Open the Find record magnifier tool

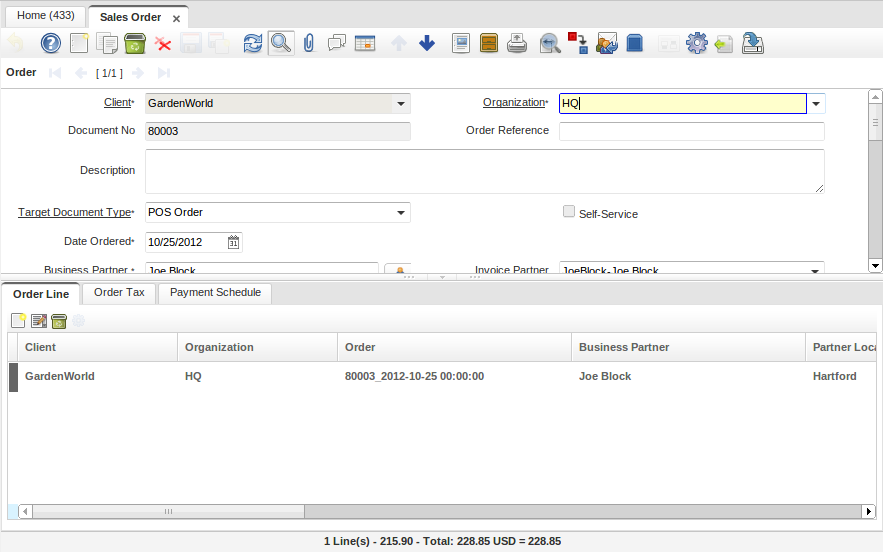click(x=281, y=43)
